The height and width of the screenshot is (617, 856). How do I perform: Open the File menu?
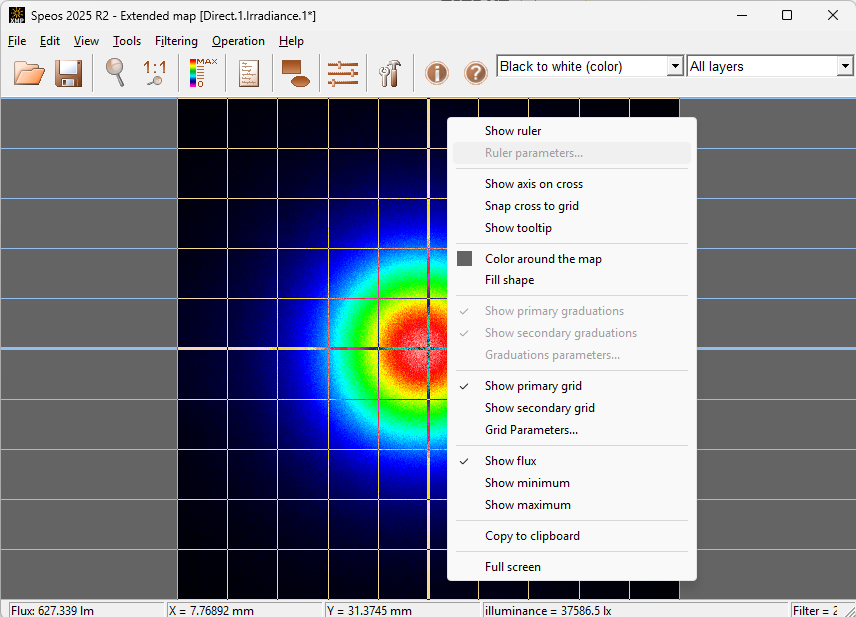coord(17,41)
